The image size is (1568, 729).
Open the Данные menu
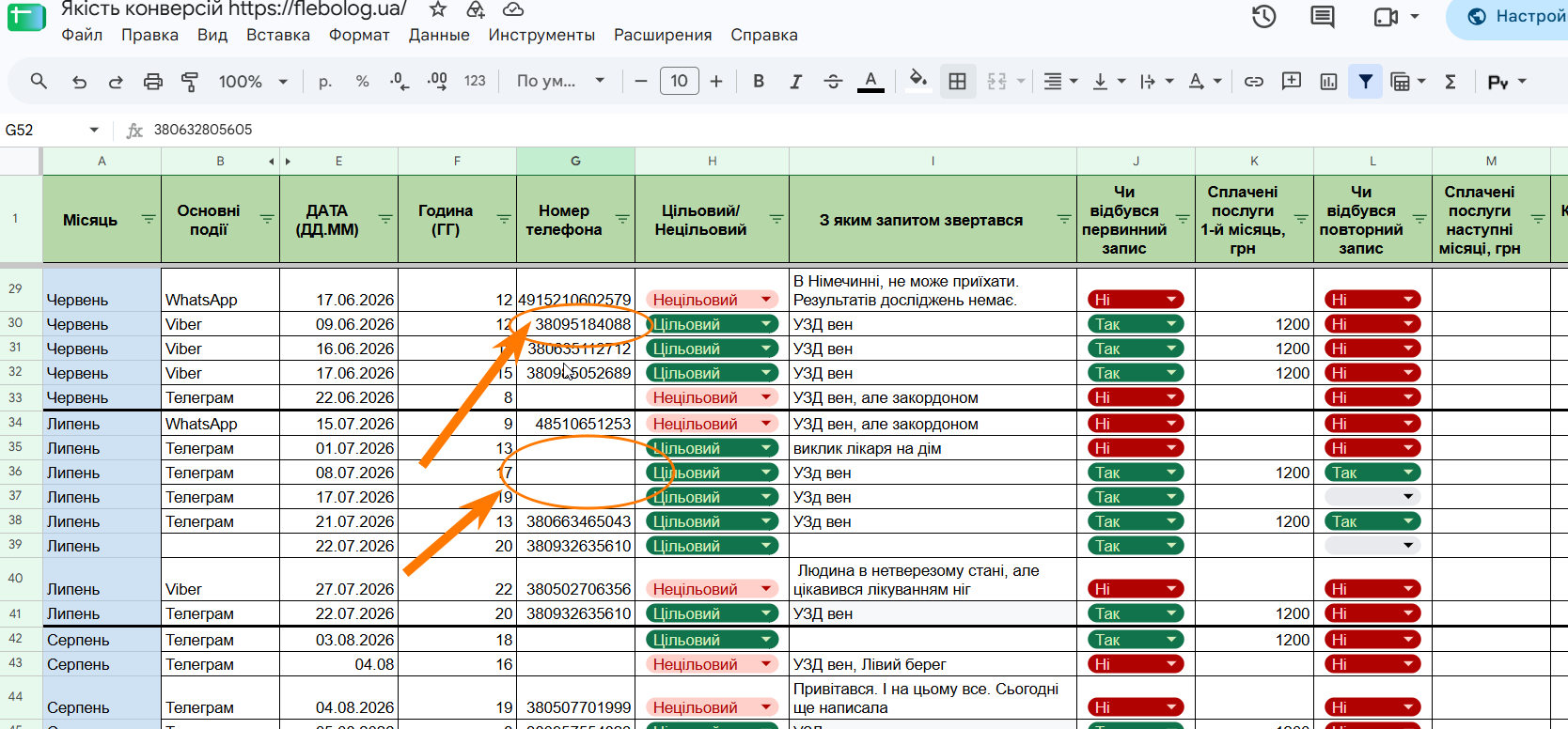pos(439,35)
